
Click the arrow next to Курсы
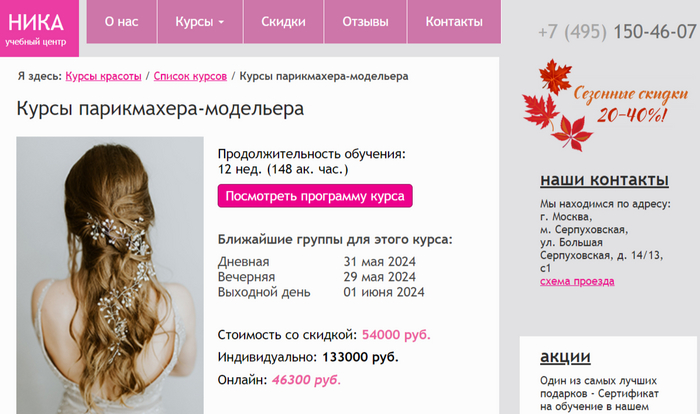pos(221,22)
